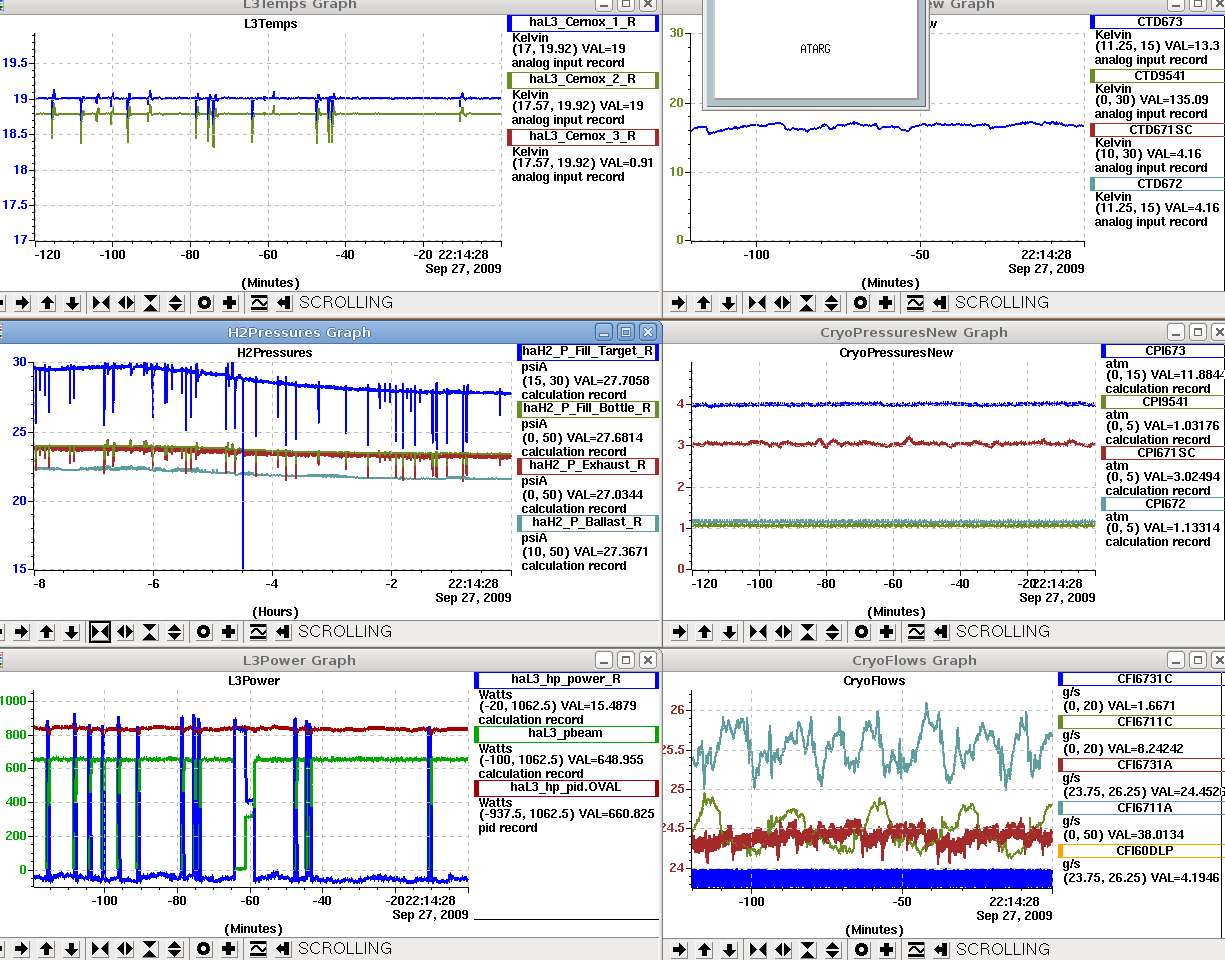Screen dimensions: 1225x960
Task: Compress the Y axis in L3Temps toolbar
Action: click(x=151, y=302)
